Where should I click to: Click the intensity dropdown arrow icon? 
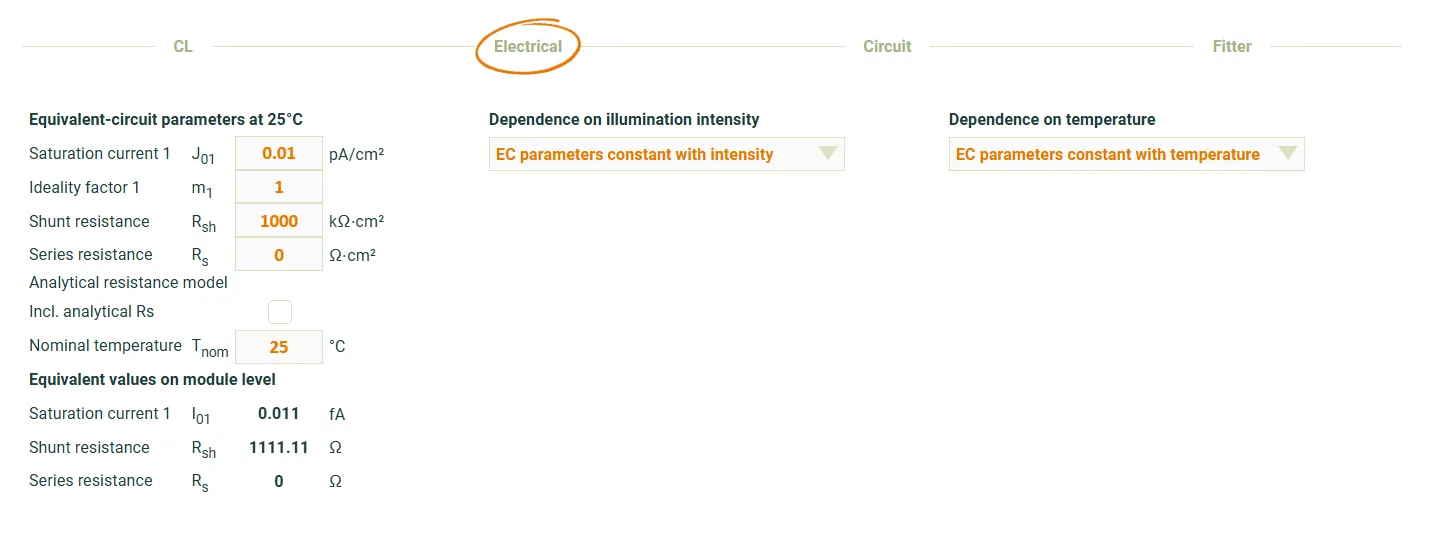[827, 154]
